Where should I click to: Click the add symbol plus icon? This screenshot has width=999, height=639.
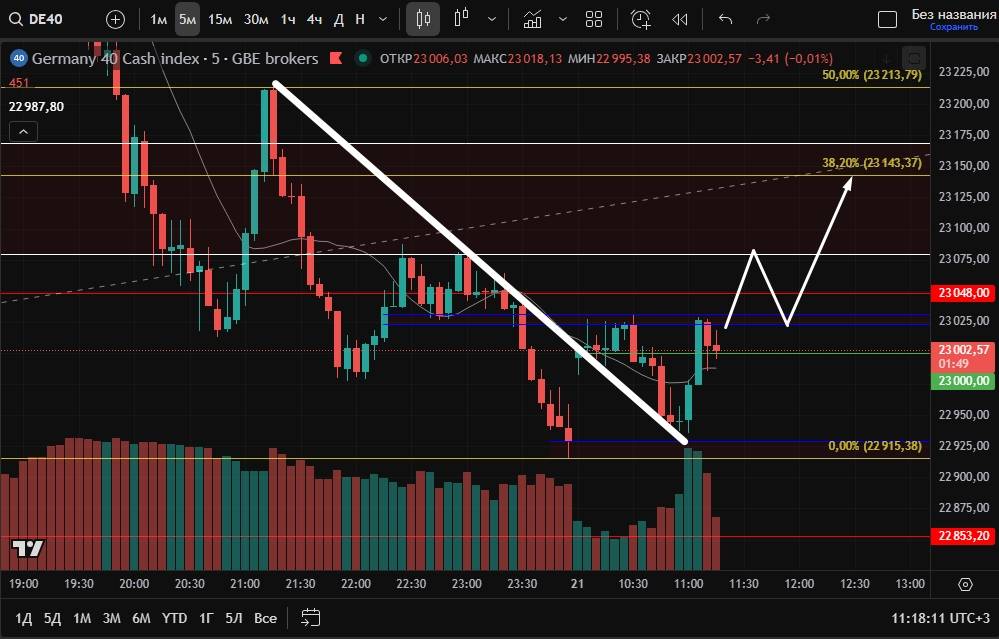tap(116, 19)
